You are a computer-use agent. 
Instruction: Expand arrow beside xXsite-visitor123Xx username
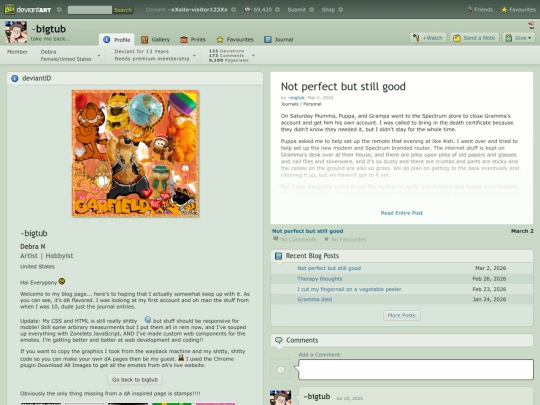point(233,10)
